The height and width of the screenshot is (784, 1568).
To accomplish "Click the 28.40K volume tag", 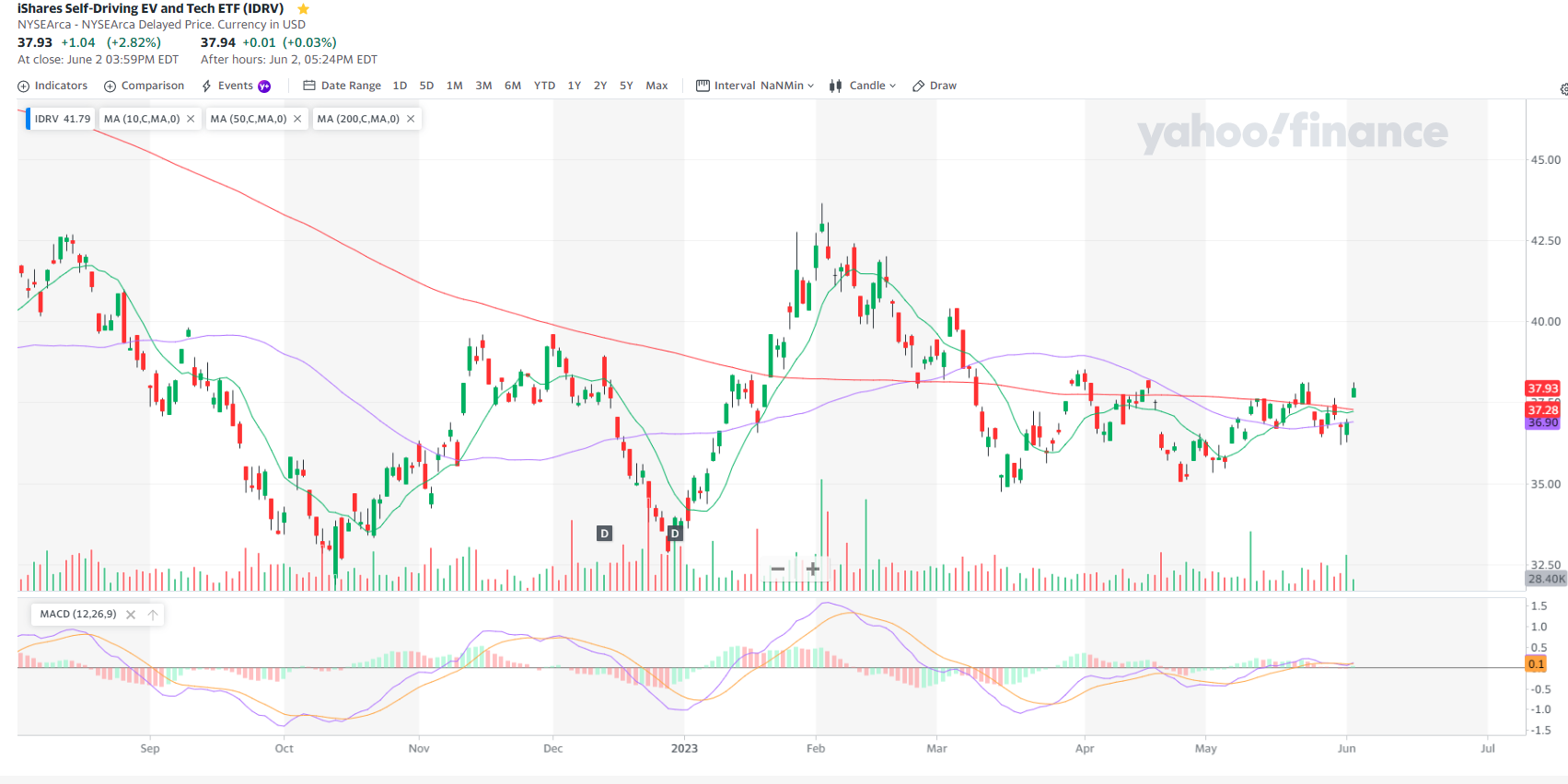I will click(x=1546, y=579).
